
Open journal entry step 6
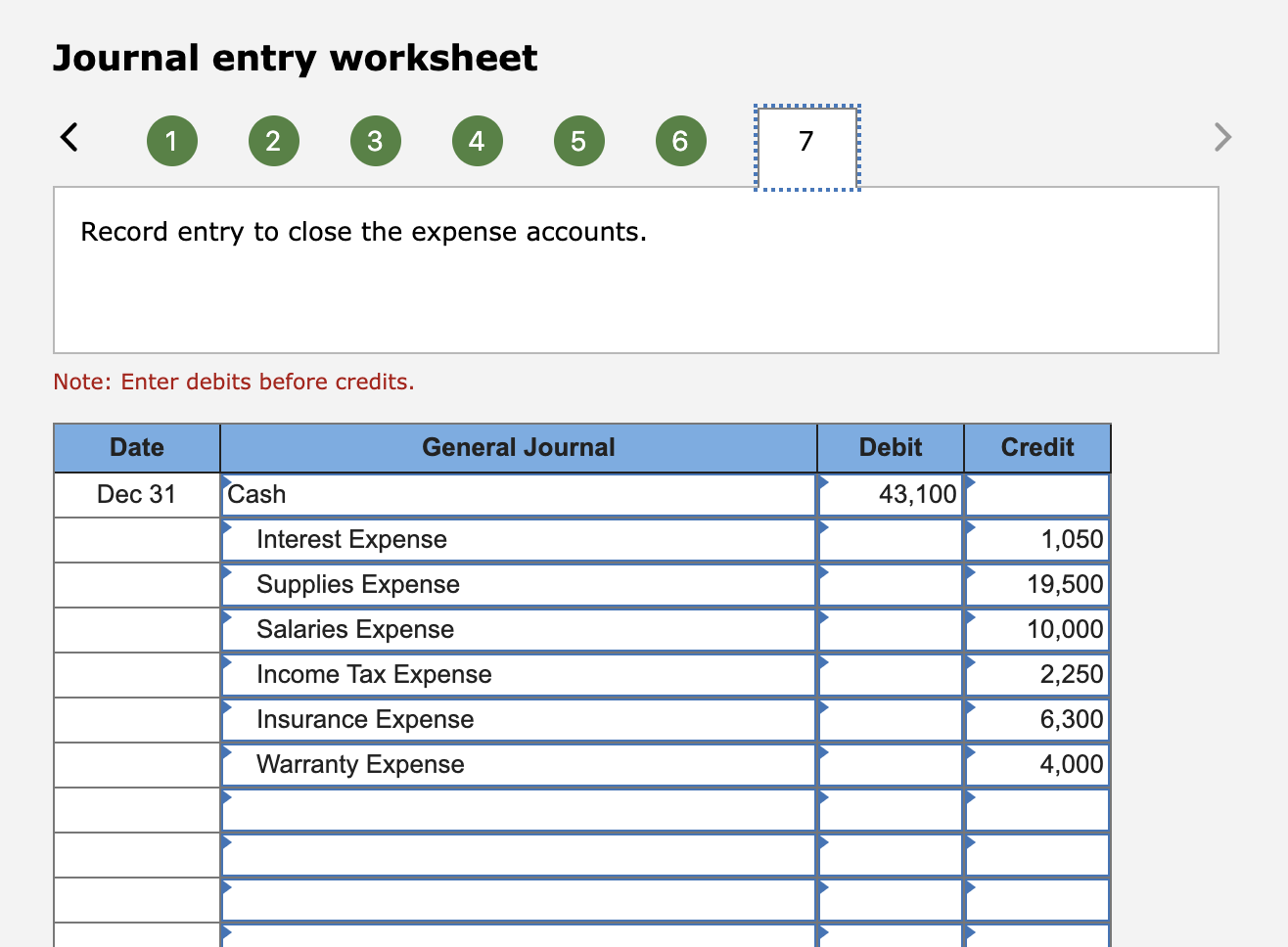click(x=680, y=141)
